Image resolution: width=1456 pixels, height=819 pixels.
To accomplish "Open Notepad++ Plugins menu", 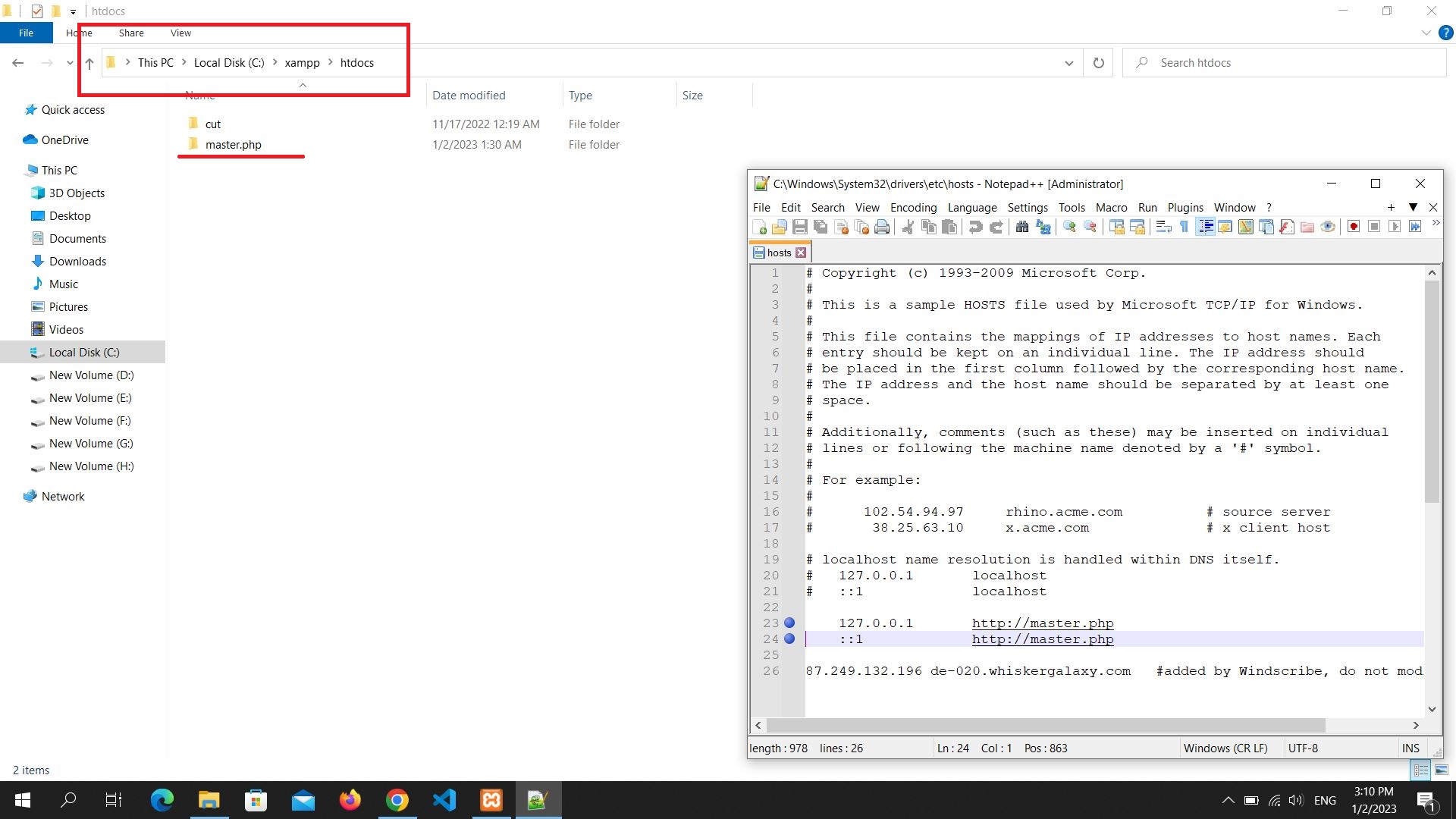I will (1185, 207).
